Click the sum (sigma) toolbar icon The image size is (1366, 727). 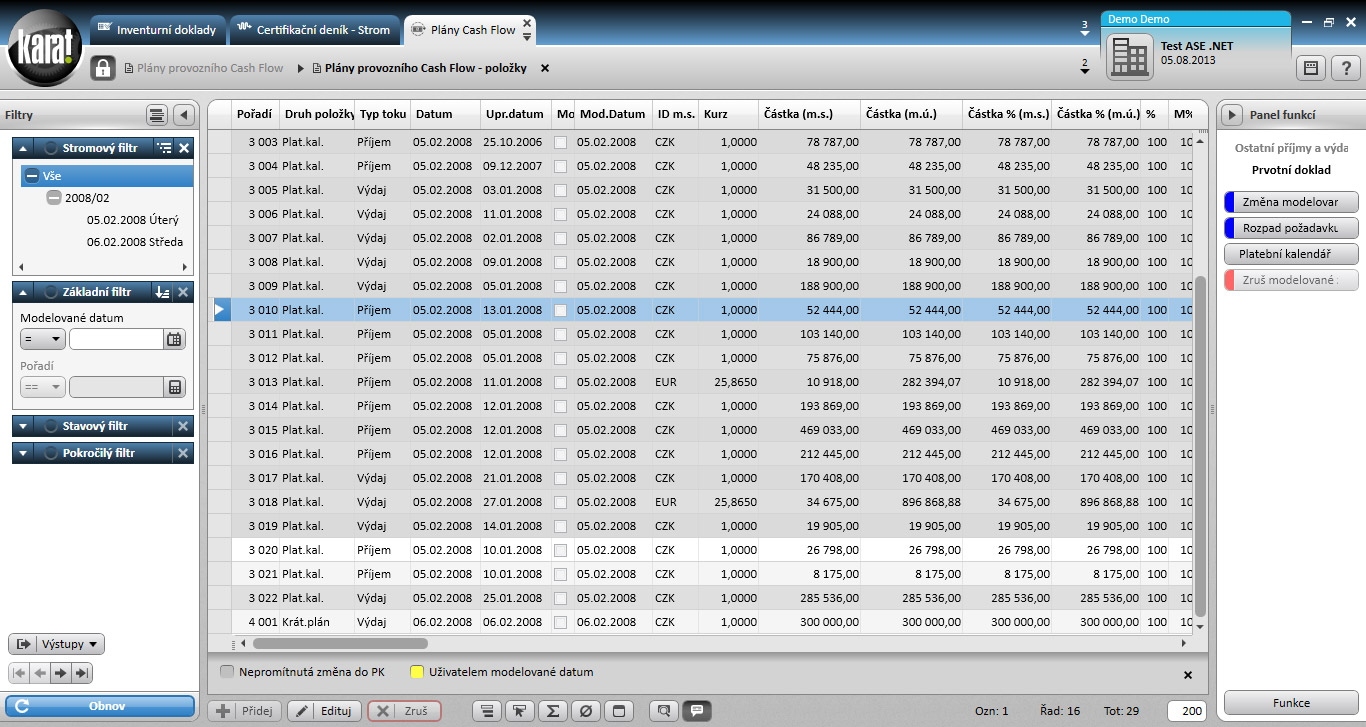pyautogui.click(x=551, y=711)
